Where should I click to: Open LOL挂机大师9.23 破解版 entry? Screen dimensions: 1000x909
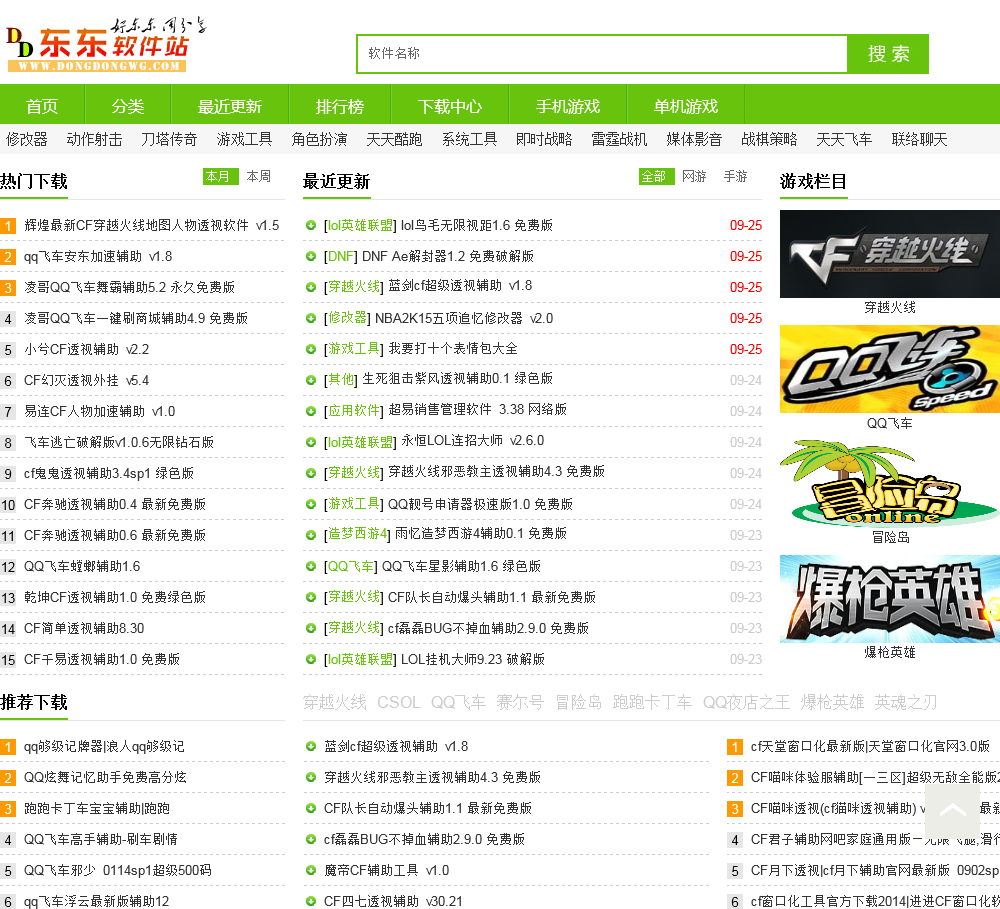coord(473,660)
